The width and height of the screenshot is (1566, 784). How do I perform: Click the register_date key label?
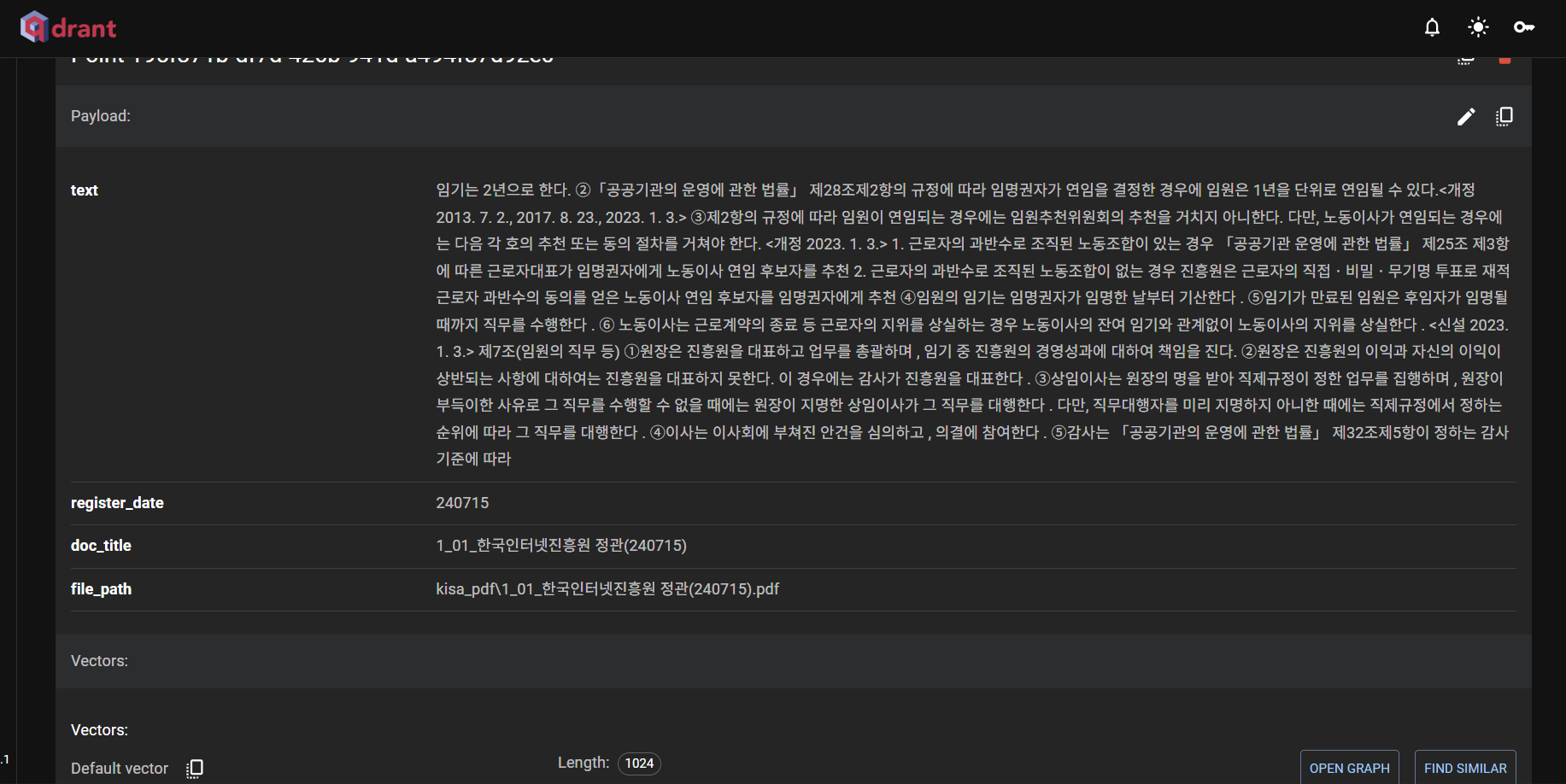point(117,503)
